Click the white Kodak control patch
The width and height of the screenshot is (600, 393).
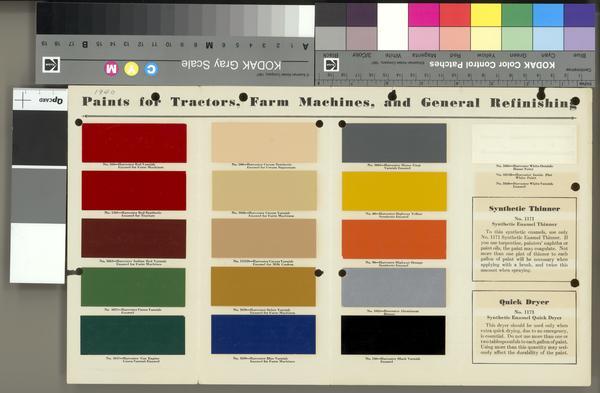(393, 27)
